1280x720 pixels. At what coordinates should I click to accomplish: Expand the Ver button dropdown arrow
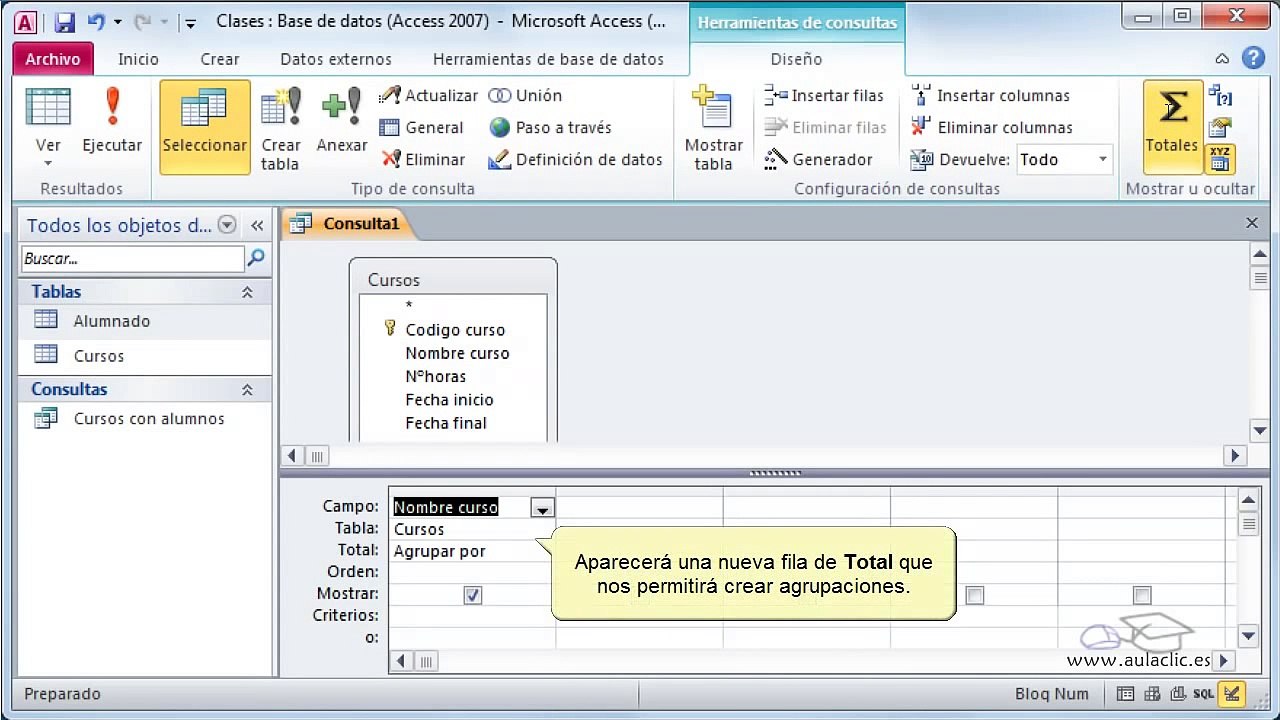48,163
